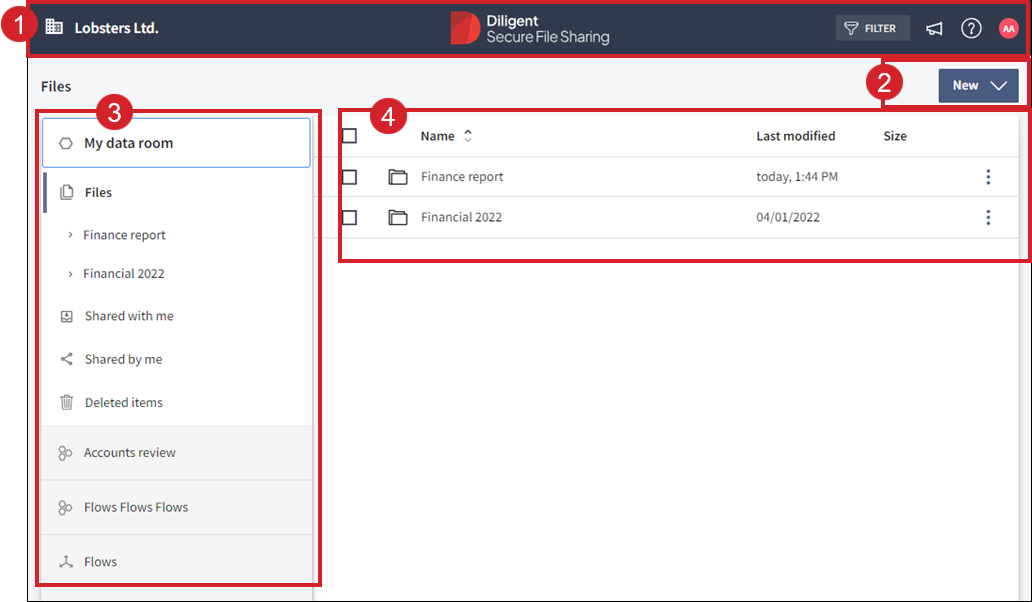Click the Finance report folder icon

click(398, 177)
